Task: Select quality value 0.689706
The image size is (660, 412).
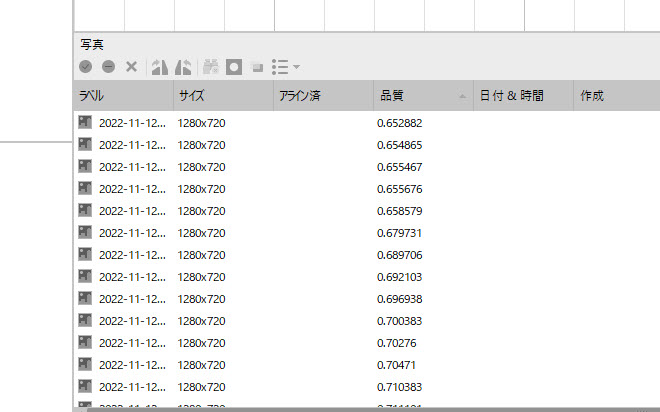Action: click(x=399, y=255)
